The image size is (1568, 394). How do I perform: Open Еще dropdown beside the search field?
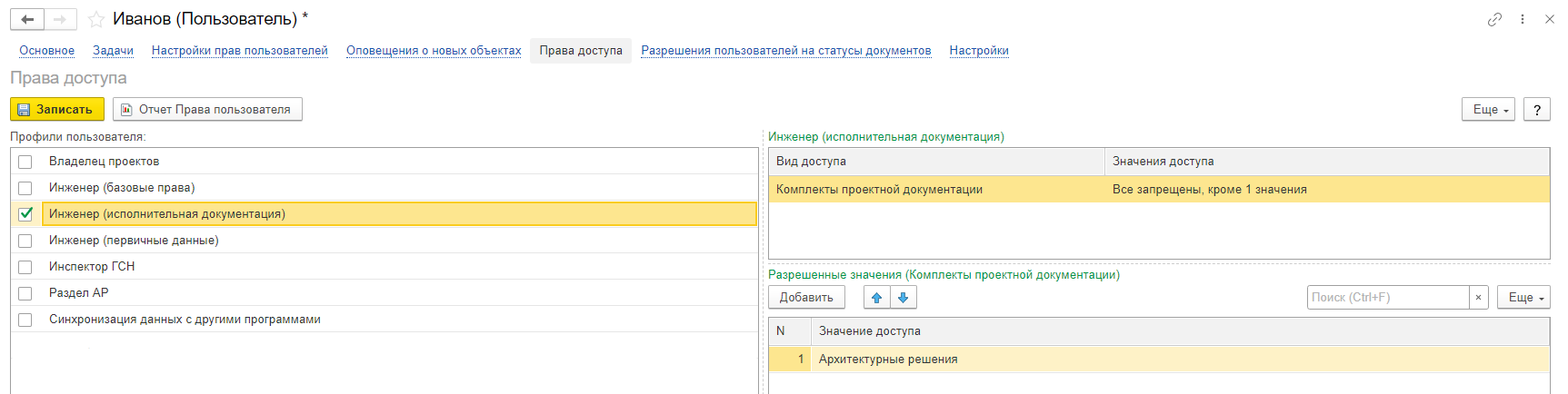(x=1523, y=298)
